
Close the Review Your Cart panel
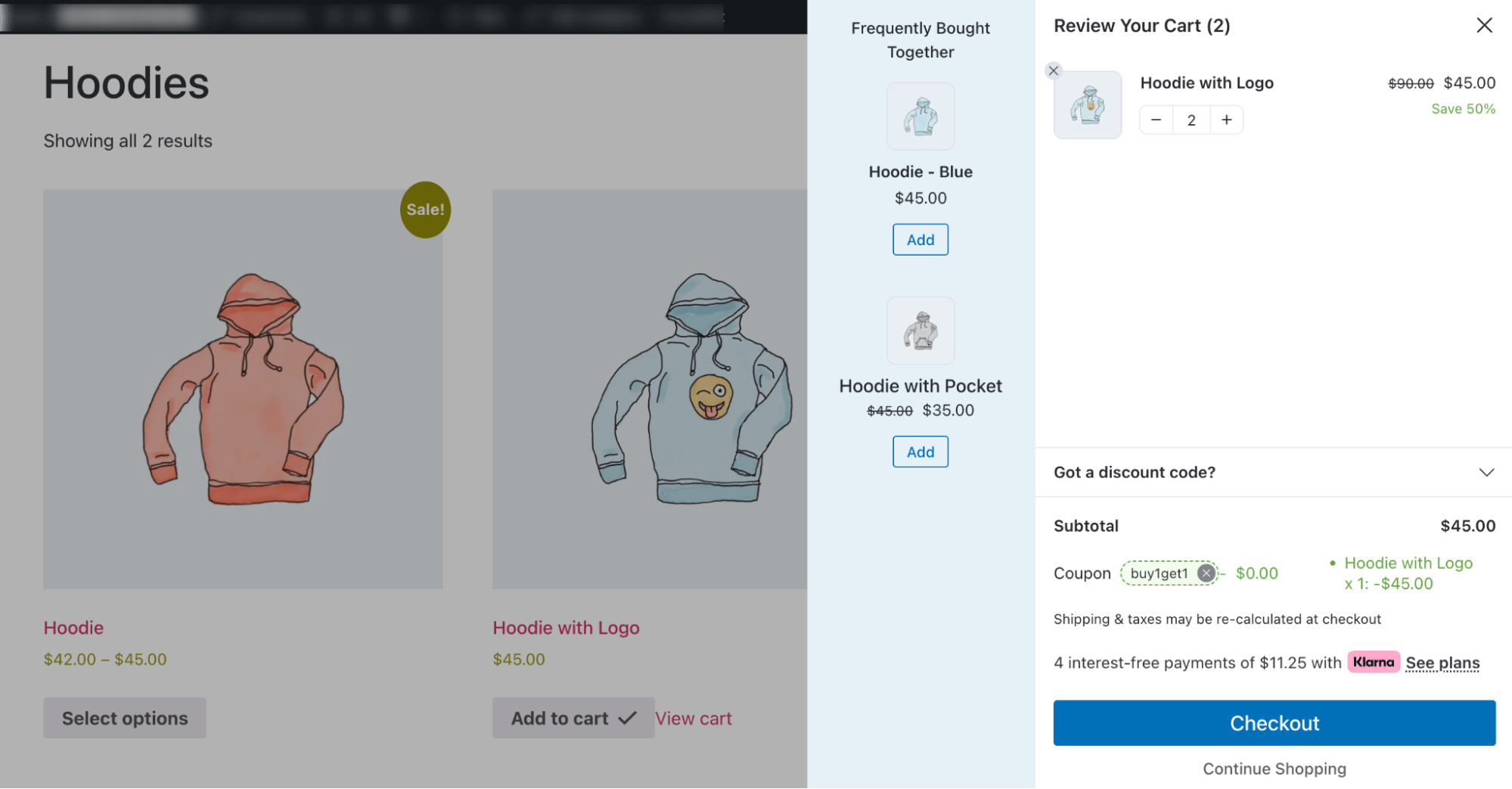coord(1484,25)
